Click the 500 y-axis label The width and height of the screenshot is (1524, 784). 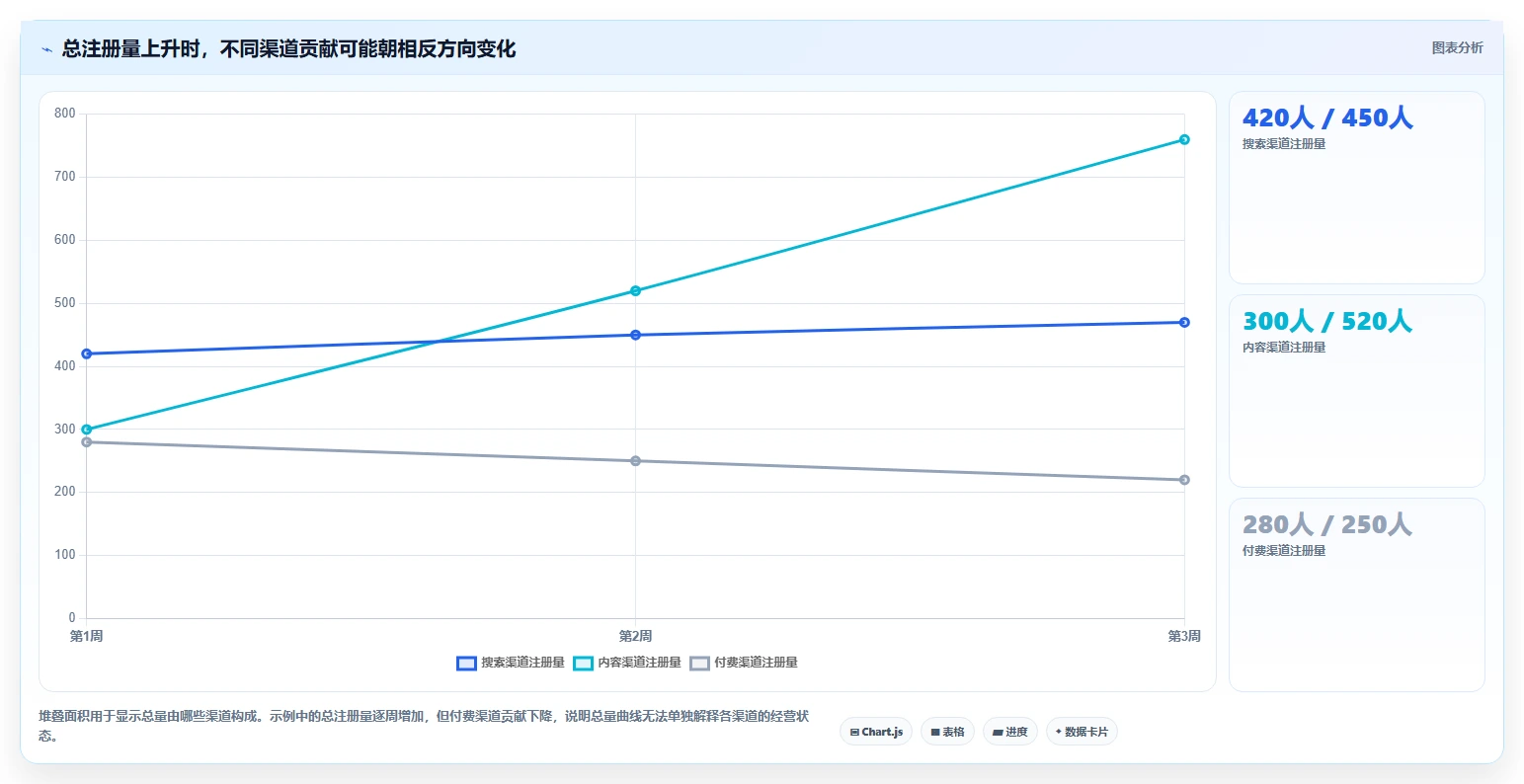[x=65, y=303]
